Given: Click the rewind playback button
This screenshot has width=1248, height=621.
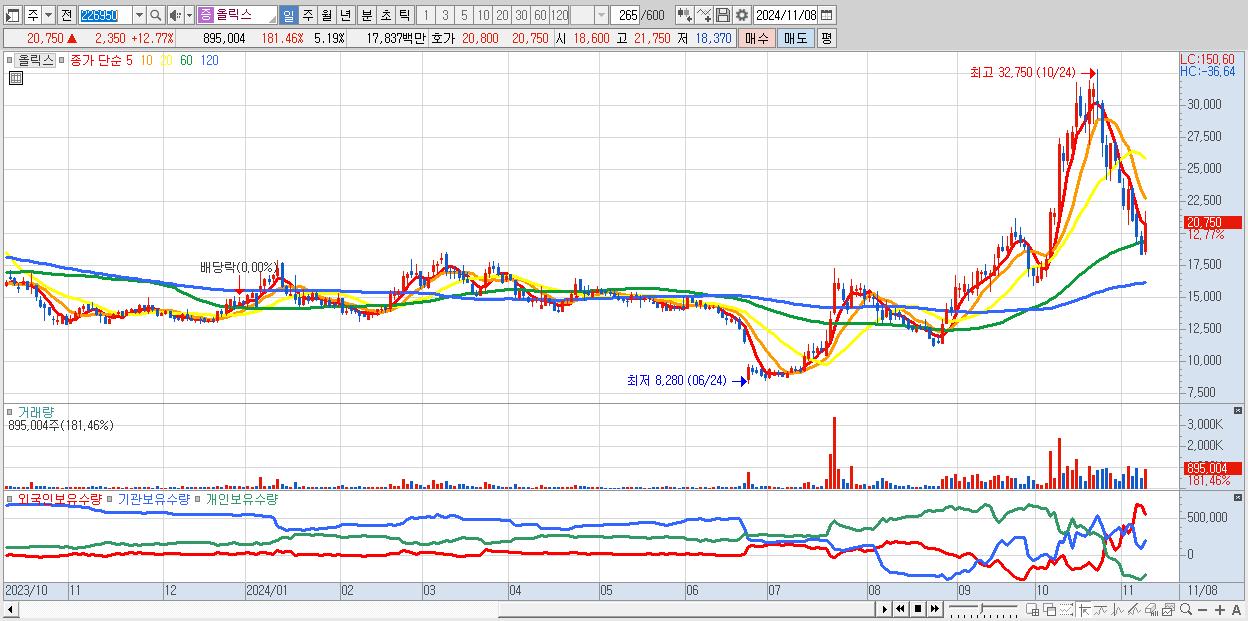Looking at the screenshot, I should [x=900, y=609].
